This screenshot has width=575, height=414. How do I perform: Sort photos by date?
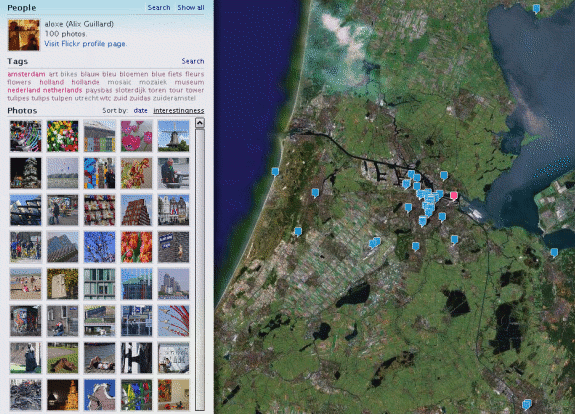(140, 110)
